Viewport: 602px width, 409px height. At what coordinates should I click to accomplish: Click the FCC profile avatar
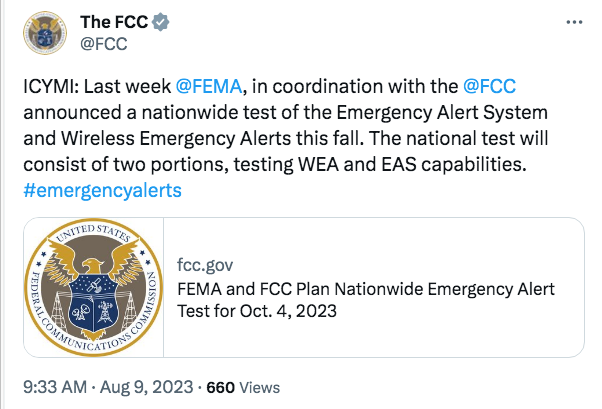pos(45,33)
